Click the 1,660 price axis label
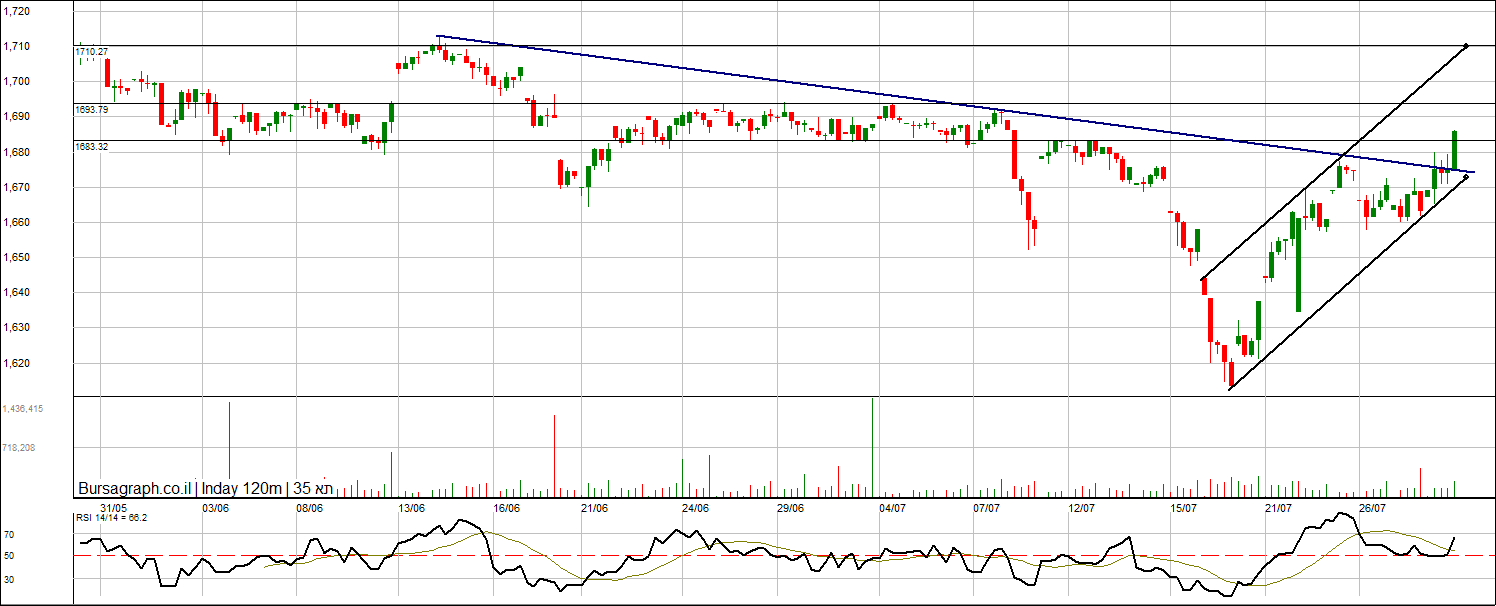Screen dimensions: 1496x606 pyautogui.click(x=17, y=222)
